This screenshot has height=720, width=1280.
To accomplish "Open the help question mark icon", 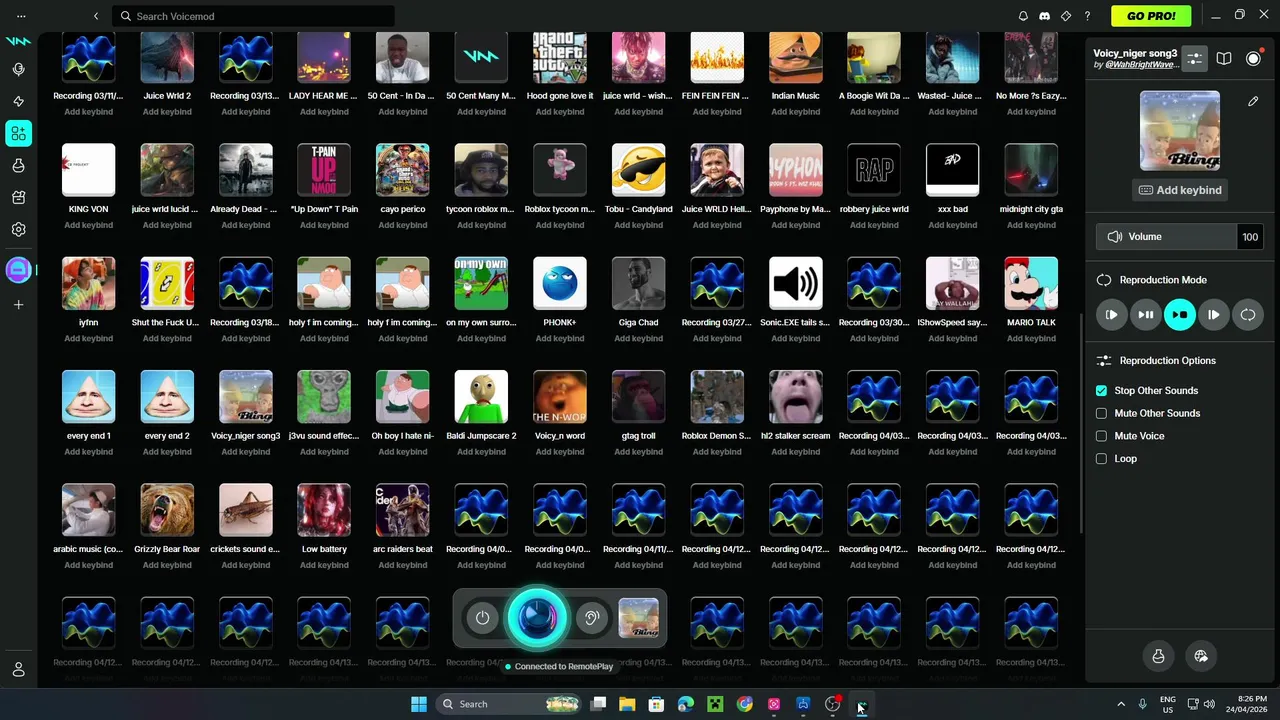I will tap(1087, 16).
